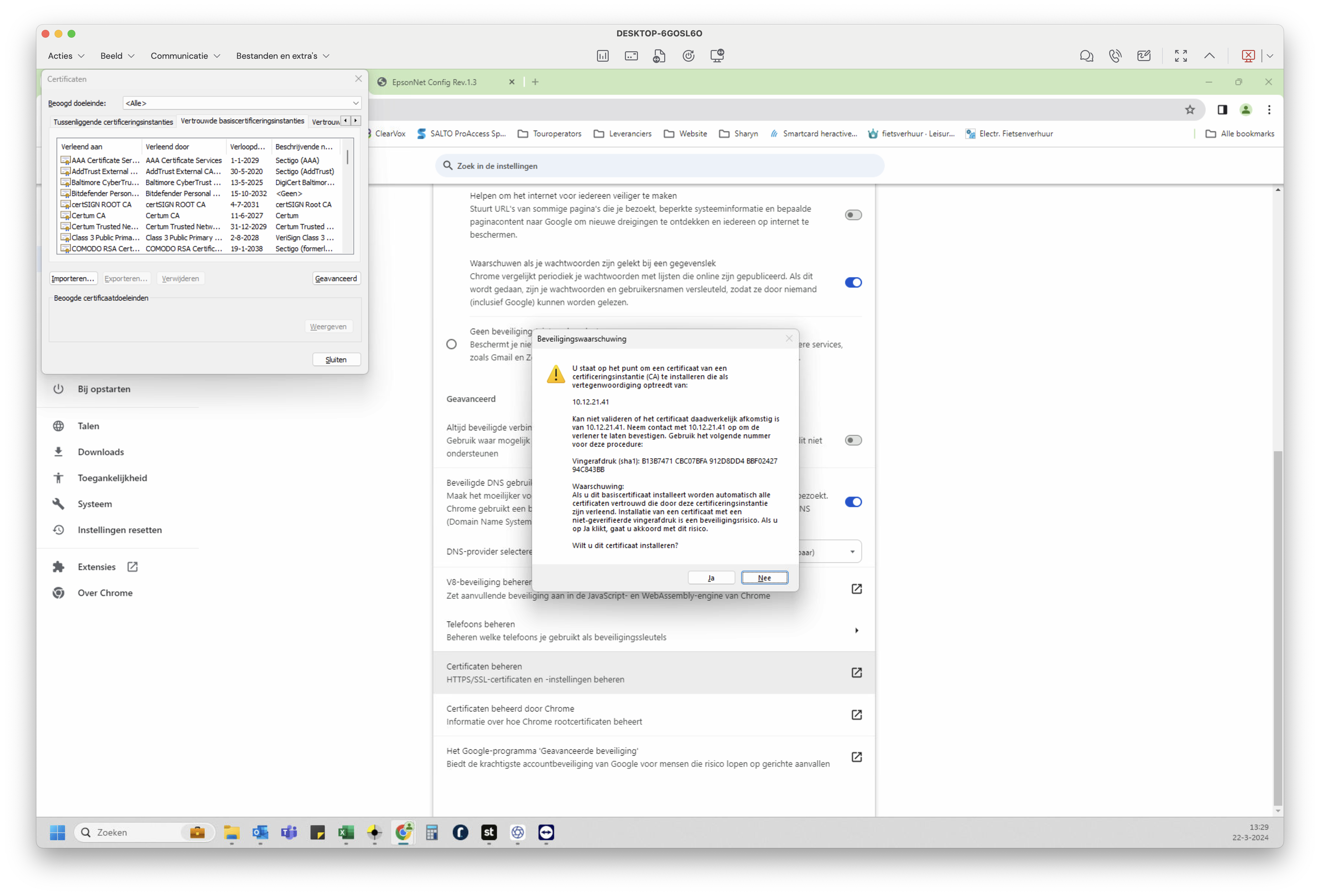
Task: Open Bestanden en extra's menu
Action: click(282, 56)
